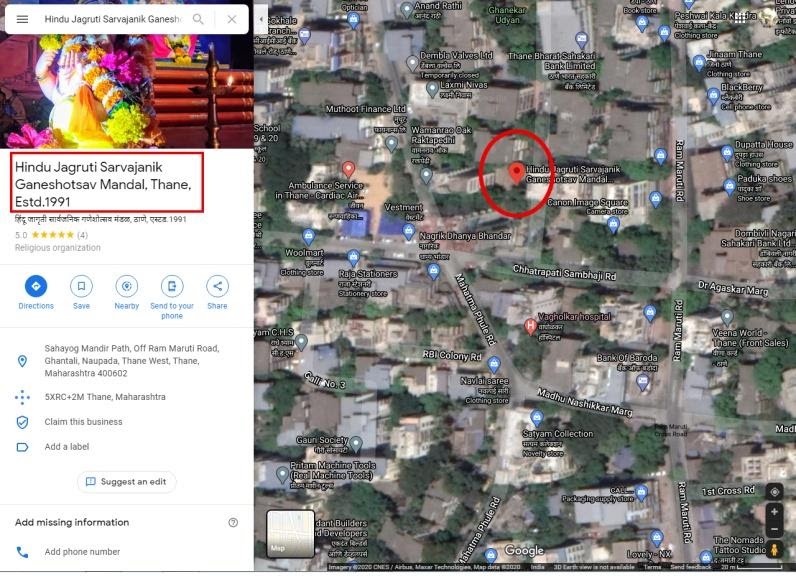Show your current location button
Viewport: 796px width, 576px height.
pyautogui.click(x=774, y=492)
